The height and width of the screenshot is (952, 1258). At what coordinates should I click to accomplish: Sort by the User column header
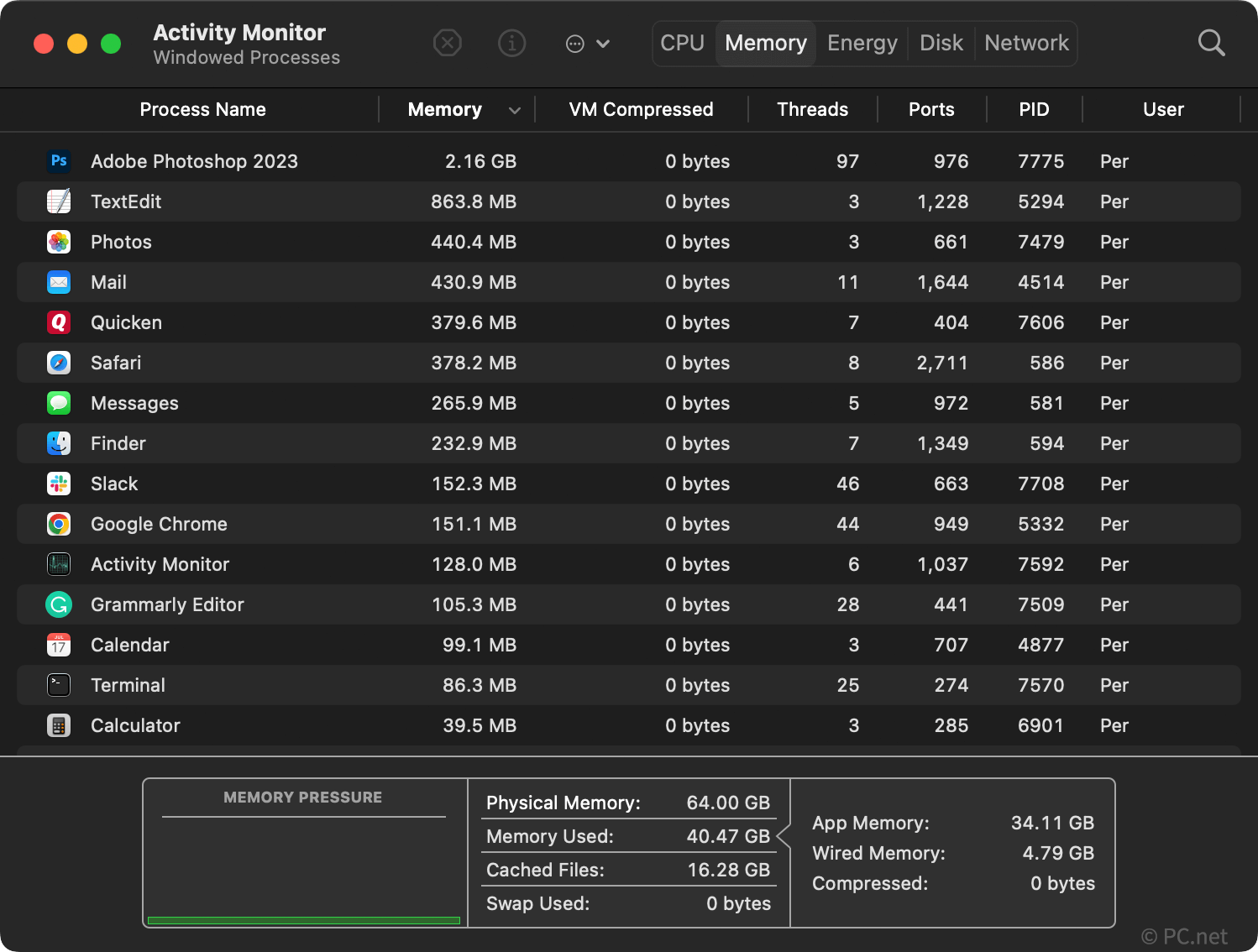pyautogui.click(x=1163, y=109)
